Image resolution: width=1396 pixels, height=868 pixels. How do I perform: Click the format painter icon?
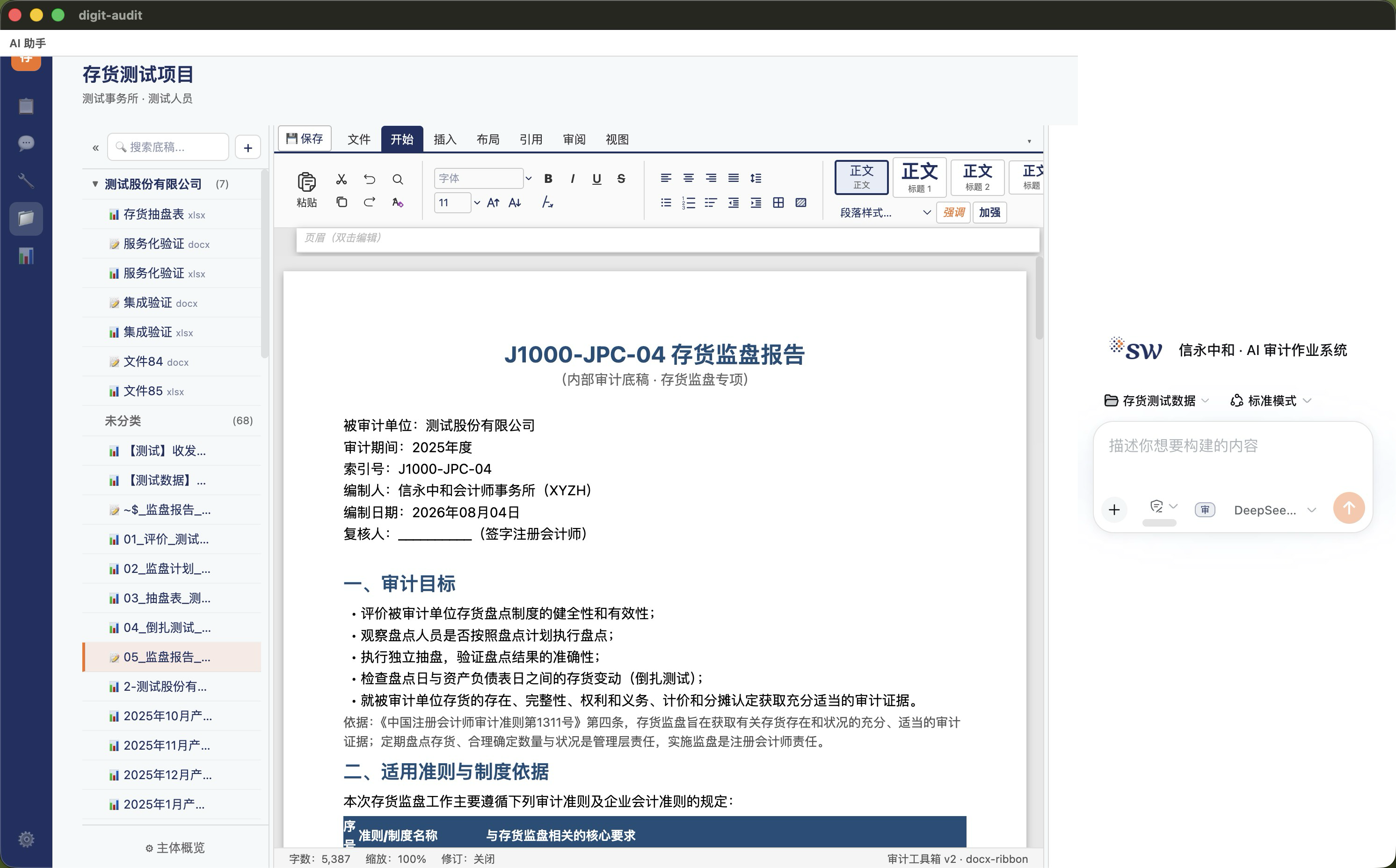pyautogui.click(x=397, y=202)
